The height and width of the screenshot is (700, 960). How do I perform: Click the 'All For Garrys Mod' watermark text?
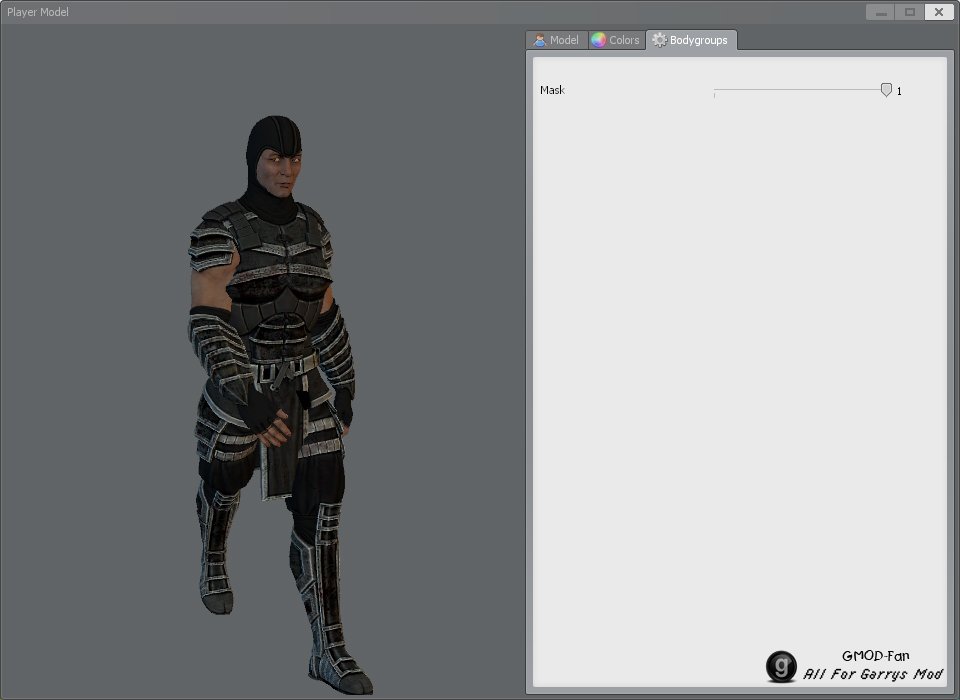click(873, 674)
